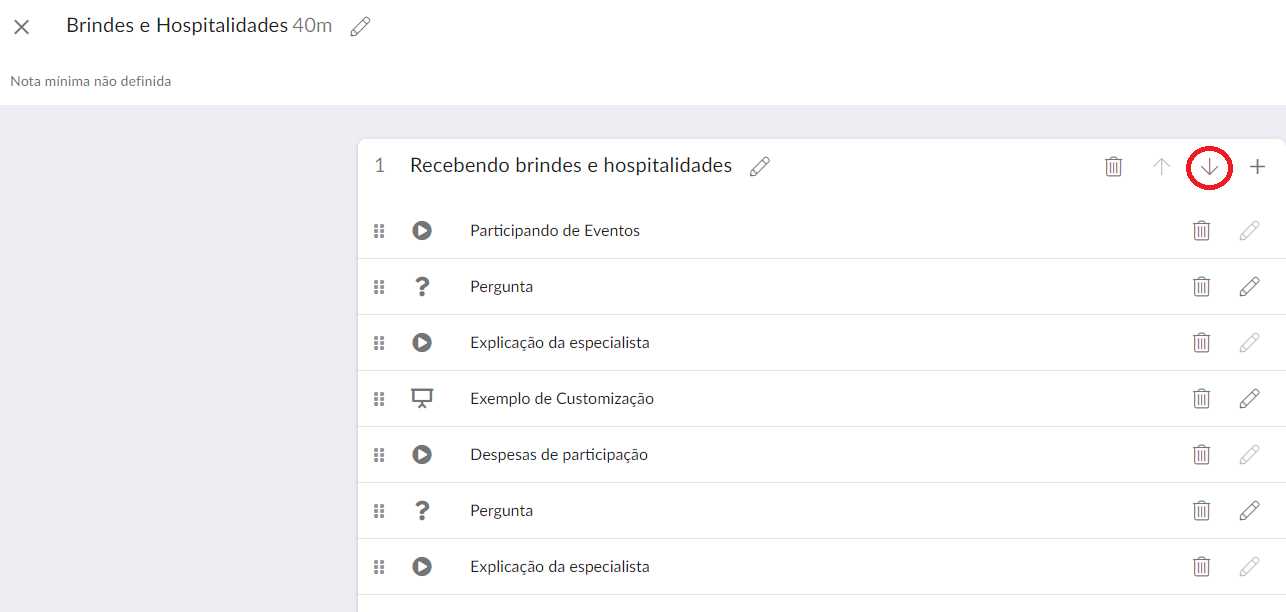
Task: Click the play icon beside Despesas de participação
Action: (422, 455)
